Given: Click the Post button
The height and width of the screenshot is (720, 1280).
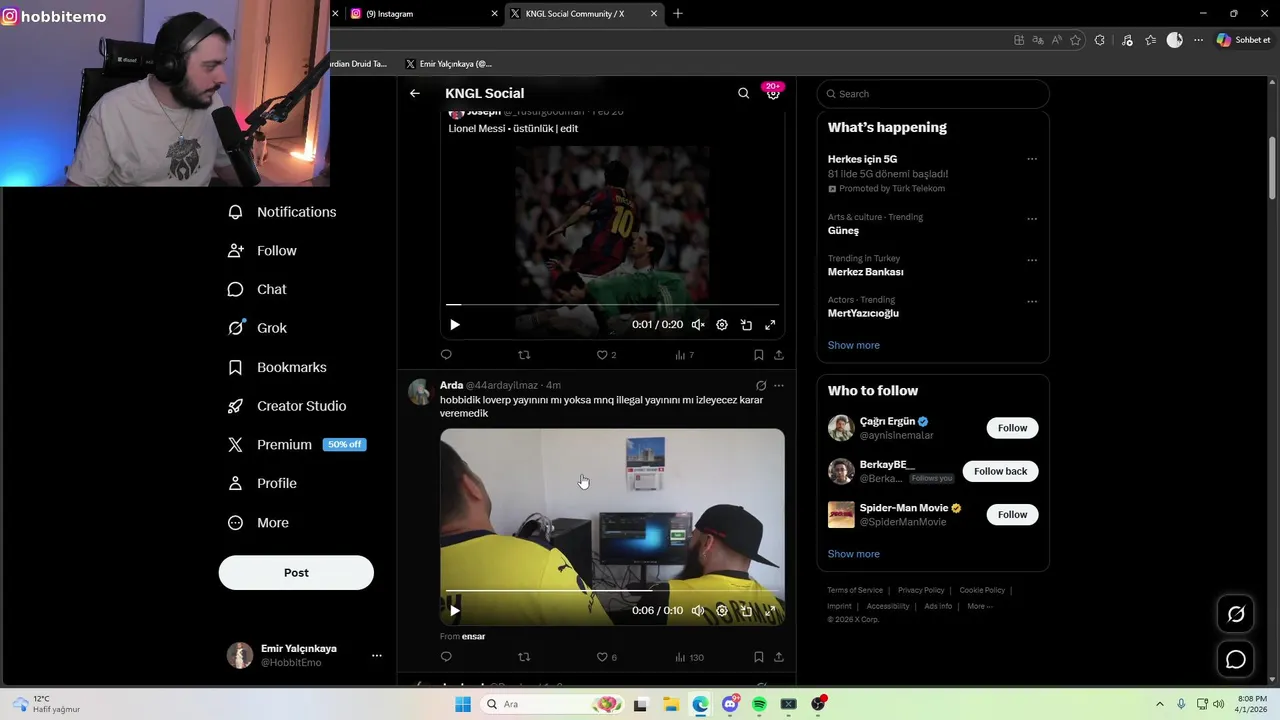Looking at the screenshot, I should [x=296, y=573].
